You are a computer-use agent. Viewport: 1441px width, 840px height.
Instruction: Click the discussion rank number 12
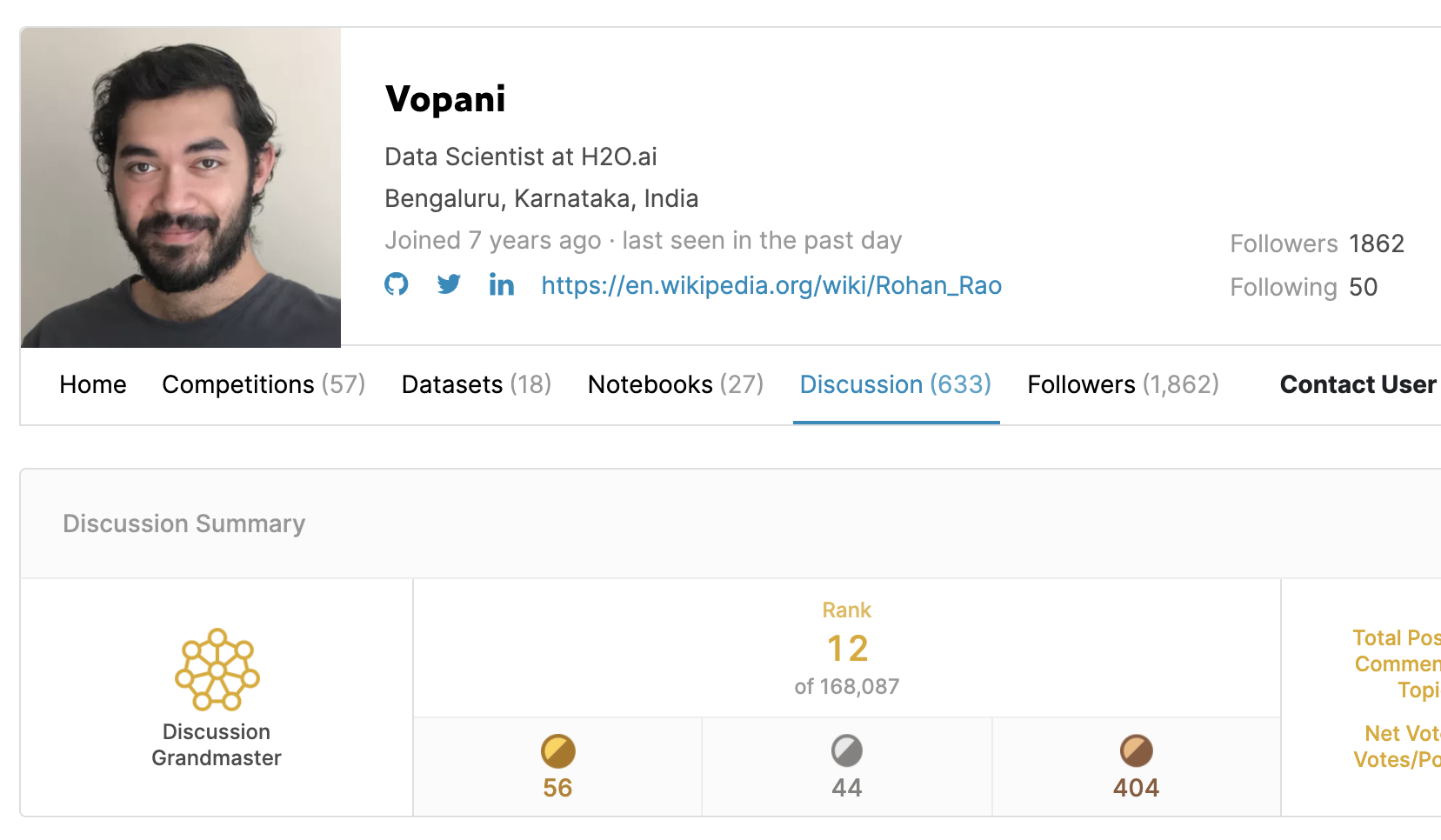point(847,649)
